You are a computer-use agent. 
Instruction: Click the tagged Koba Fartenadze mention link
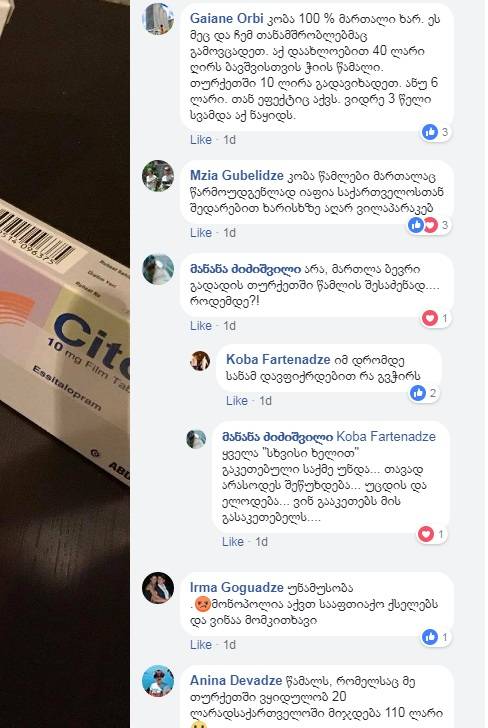(386, 436)
